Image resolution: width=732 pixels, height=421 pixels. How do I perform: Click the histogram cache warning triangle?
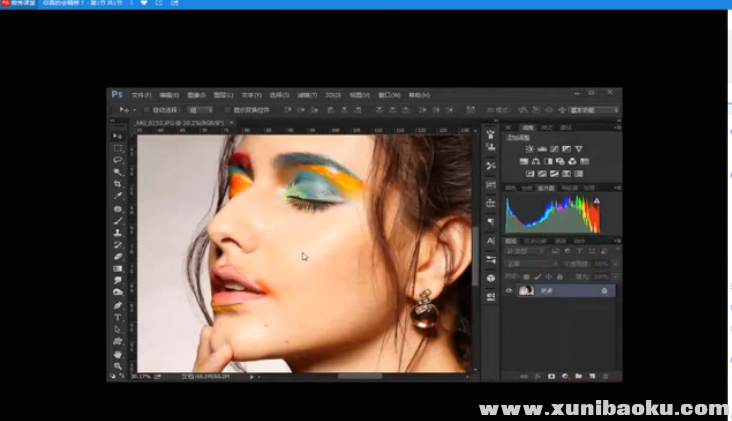(597, 200)
